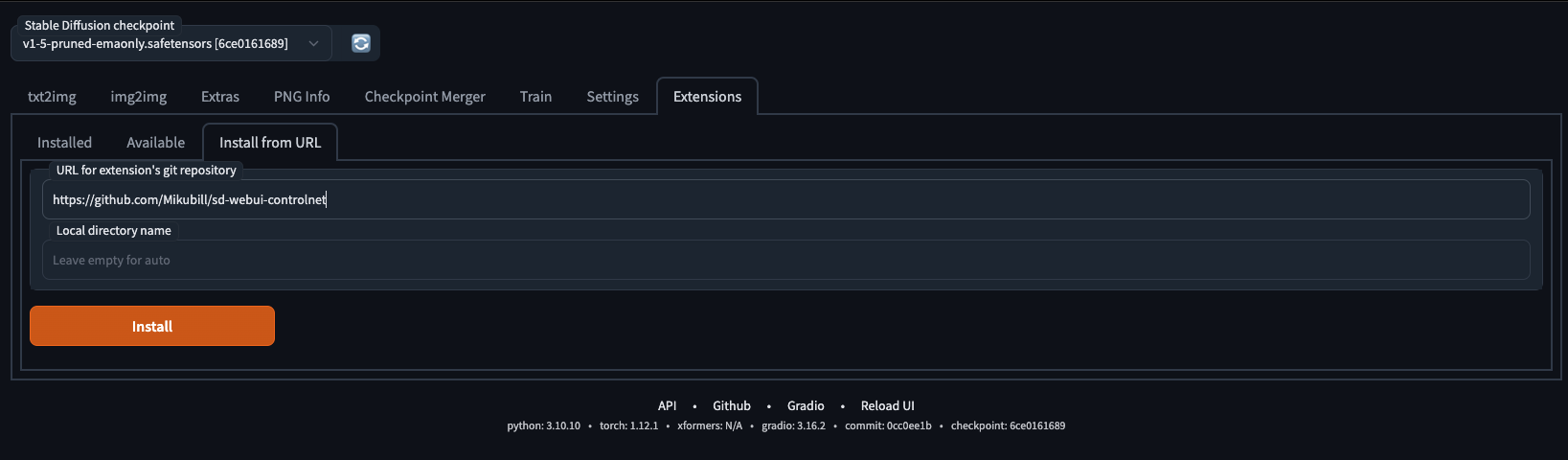Focus the extension git repository URL field
1568x460 pixels.
[x=785, y=199]
